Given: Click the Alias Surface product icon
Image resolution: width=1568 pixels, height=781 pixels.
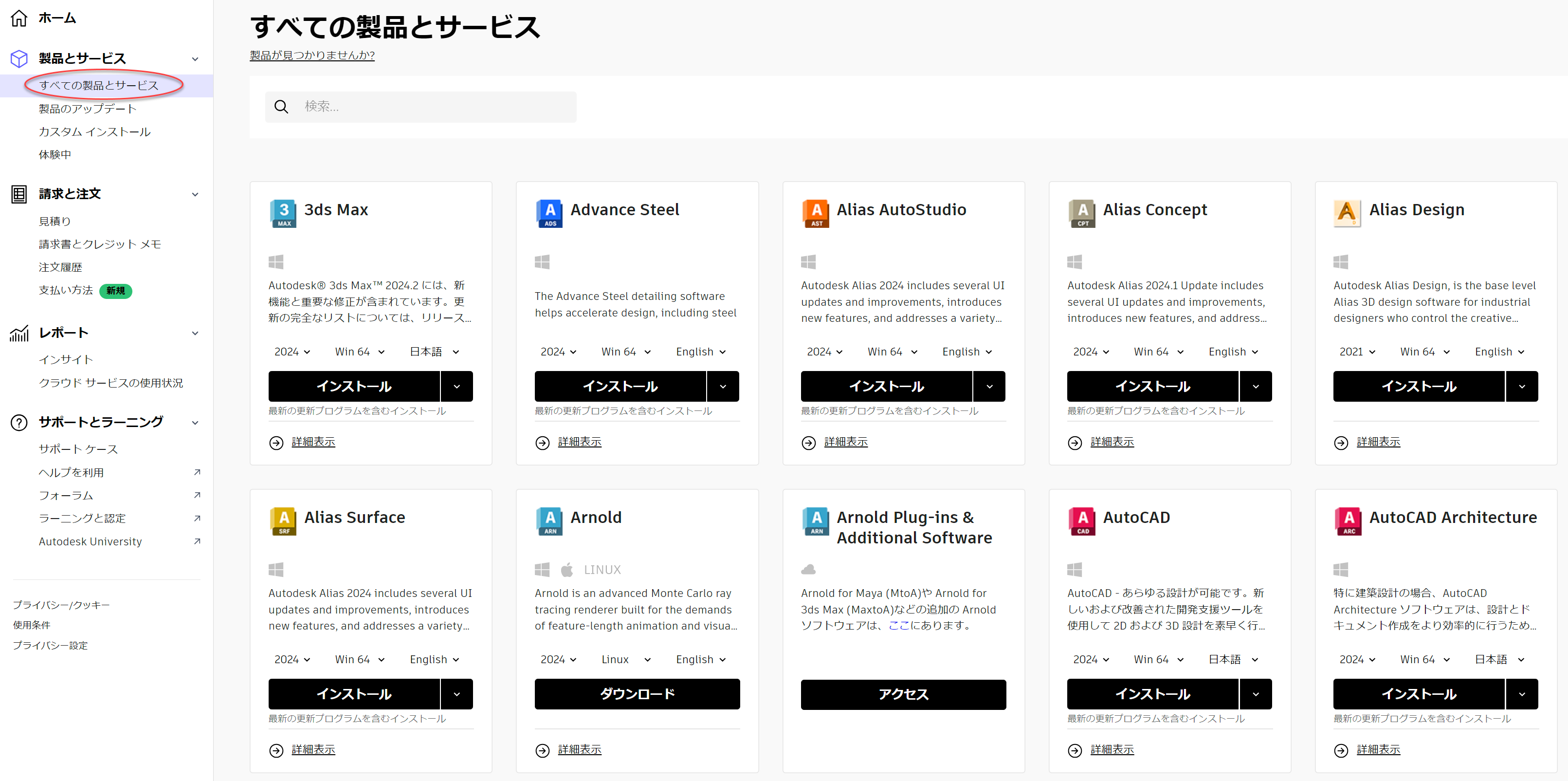Looking at the screenshot, I should point(283,521).
